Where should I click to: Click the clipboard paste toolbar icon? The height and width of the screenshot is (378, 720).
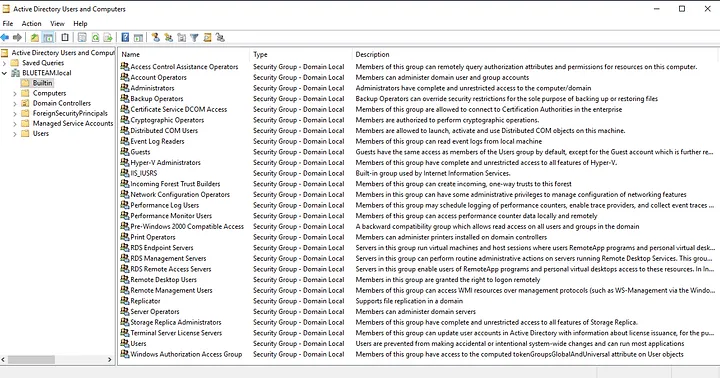click(x=65, y=38)
